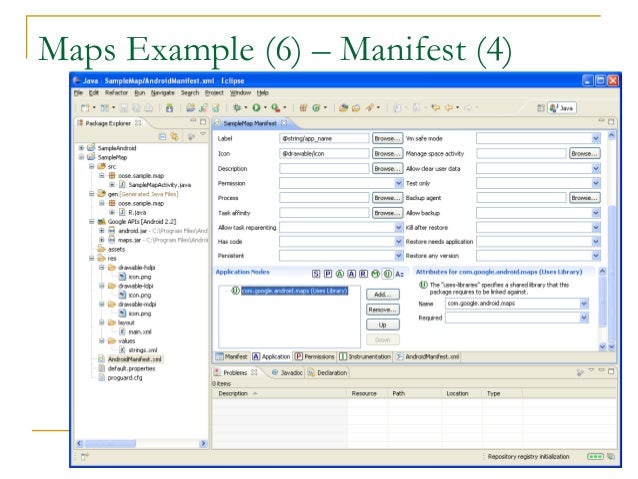
Task: Click Link with Editor icon in Package Explorer
Action: pyautogui.click(x=175, y=137)
